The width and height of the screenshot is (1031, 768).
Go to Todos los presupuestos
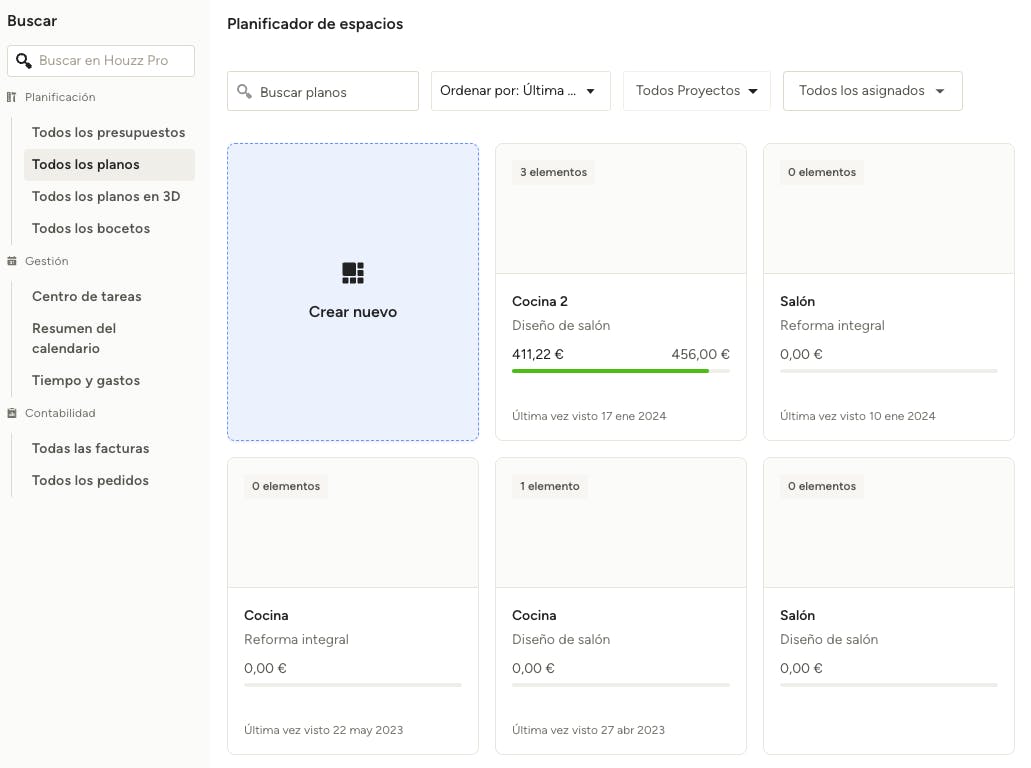coord(108,132)
